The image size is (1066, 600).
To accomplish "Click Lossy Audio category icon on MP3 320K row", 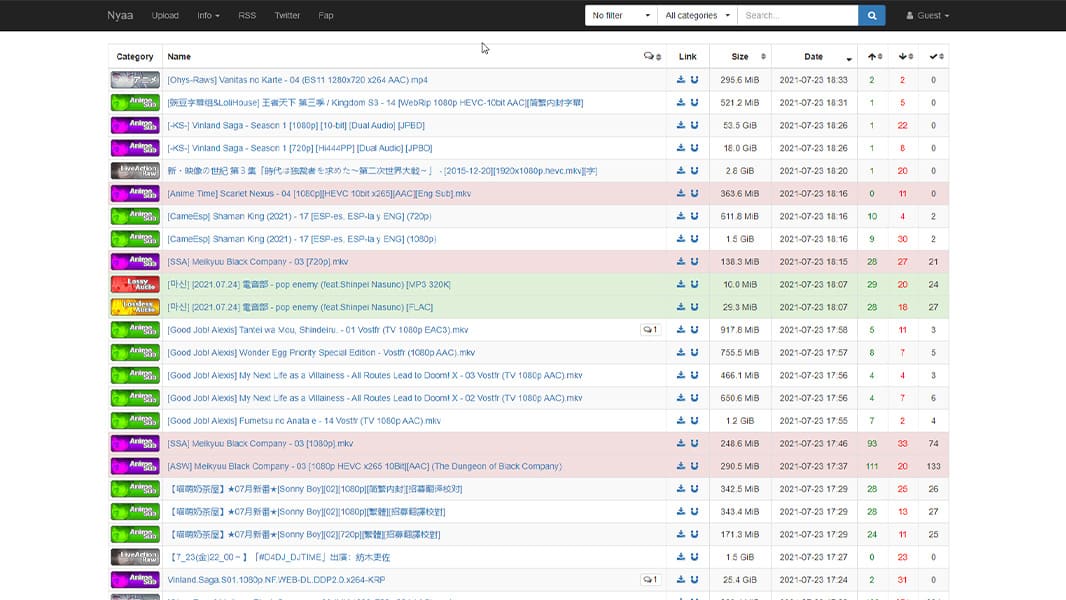I will [x=135, y=284].
